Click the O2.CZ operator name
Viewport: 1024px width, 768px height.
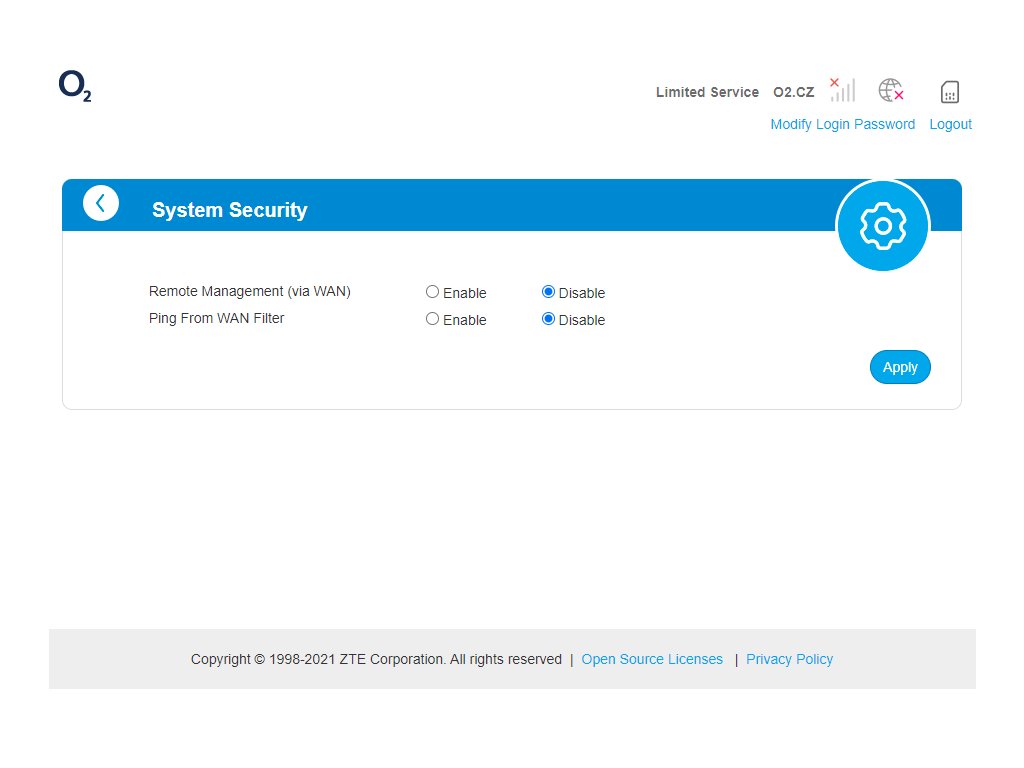click(794, 92)
